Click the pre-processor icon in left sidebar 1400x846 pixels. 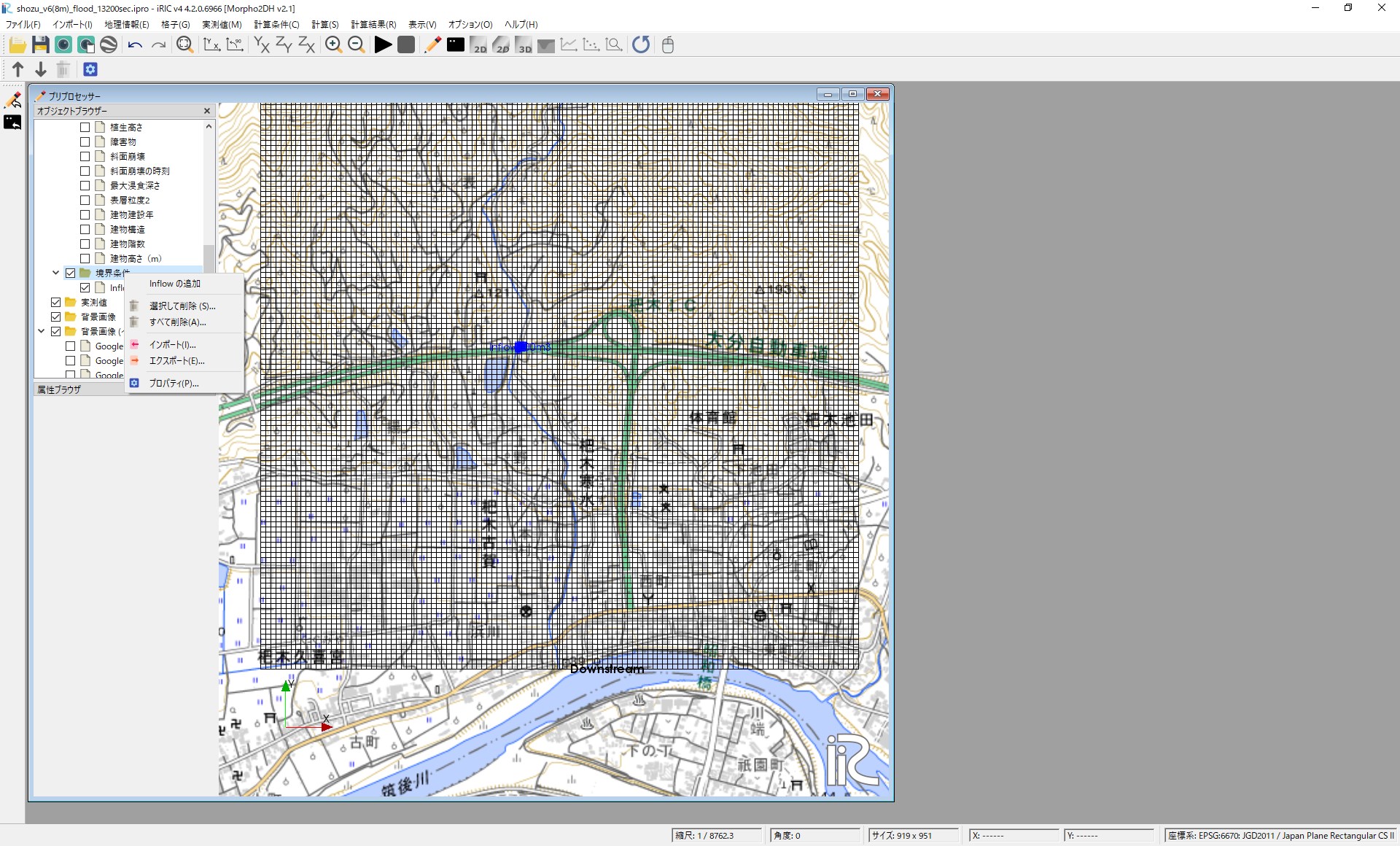(x=12, y=100)
